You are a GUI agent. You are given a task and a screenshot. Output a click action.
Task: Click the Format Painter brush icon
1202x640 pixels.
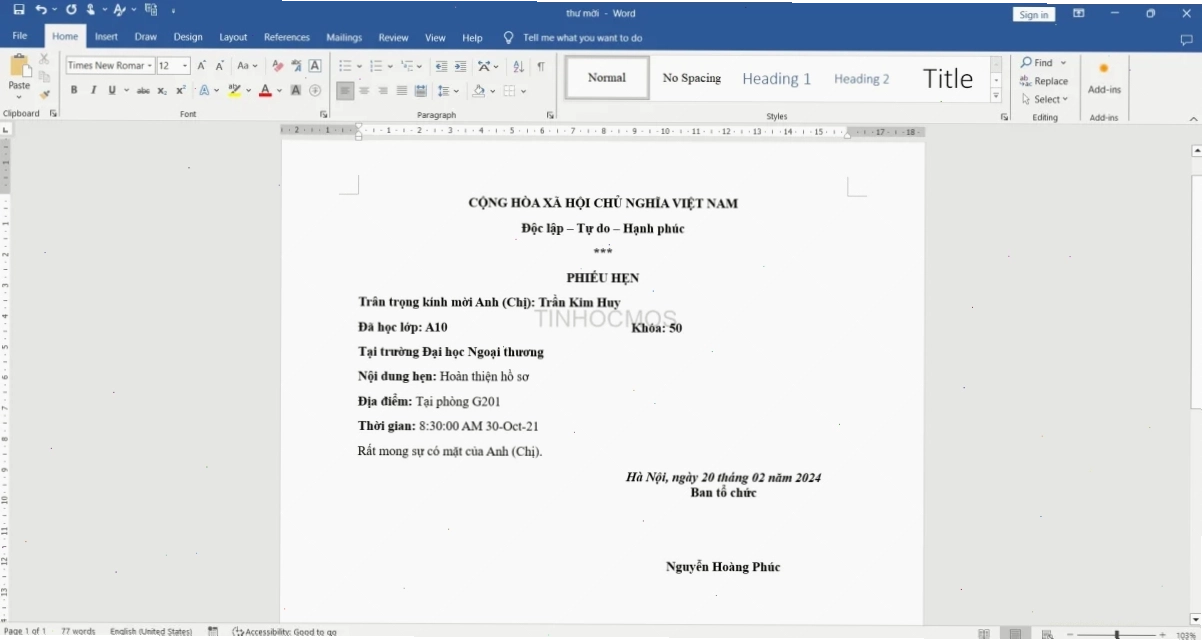pyautogui.click(x=44, y=94)
